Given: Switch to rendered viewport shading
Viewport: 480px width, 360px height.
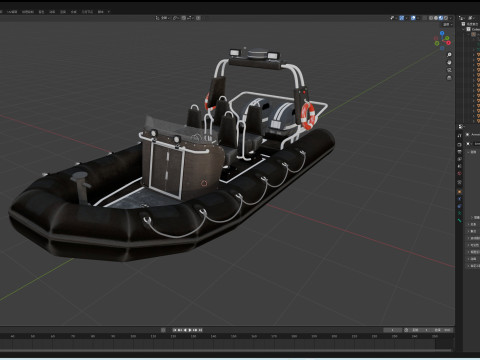Looking at the screenshot, I should point(446,18).
